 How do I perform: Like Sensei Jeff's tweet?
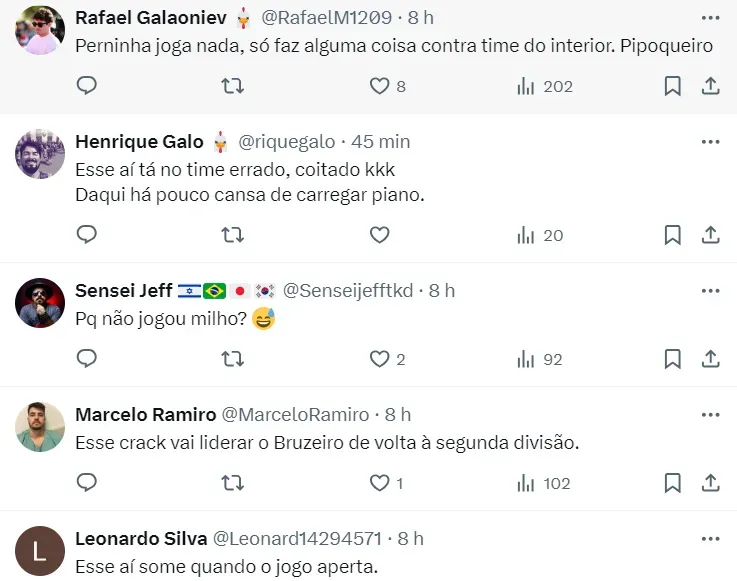(379, 359)
